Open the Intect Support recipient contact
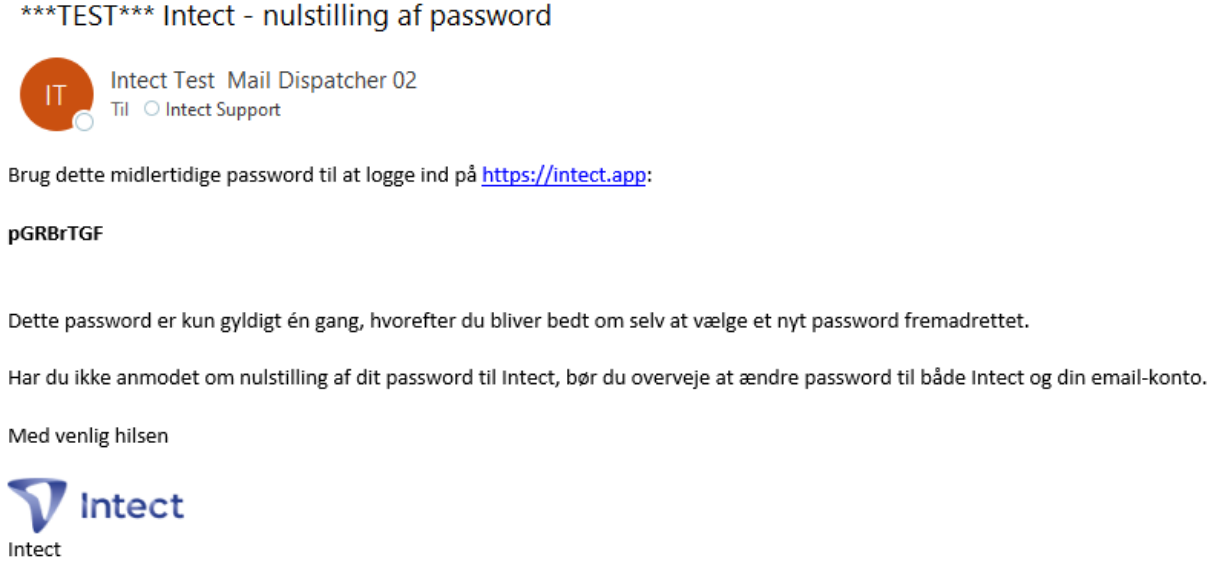Viewport: 1218px width, 562px height. [x=223, y=110]
